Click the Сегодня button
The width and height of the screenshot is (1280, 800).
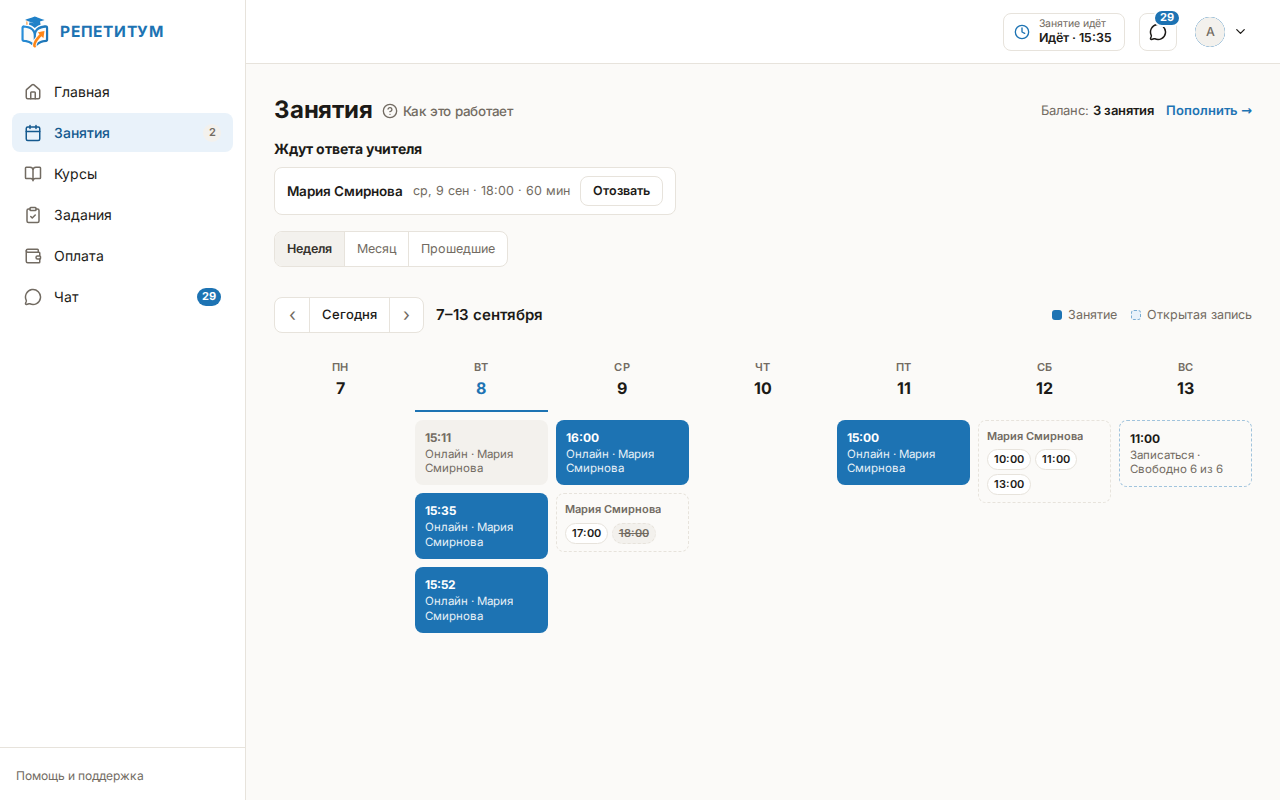pyautogui.click(x=349, y=315)
